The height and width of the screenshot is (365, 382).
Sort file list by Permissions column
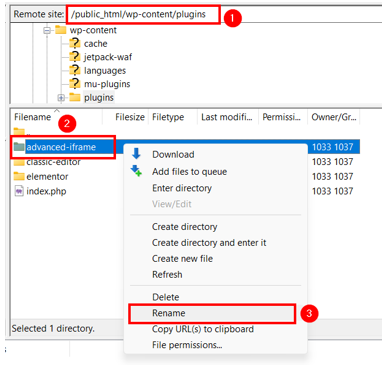click(283, 117)
